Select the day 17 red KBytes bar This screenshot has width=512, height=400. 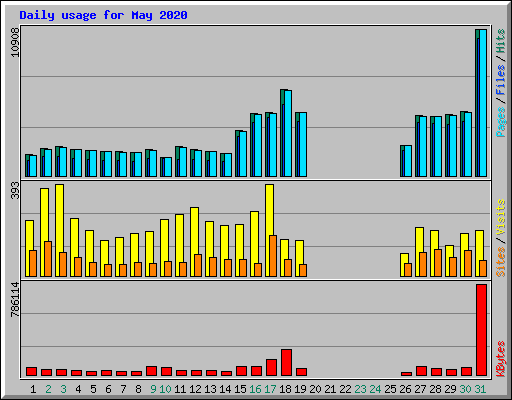point(271,368)
